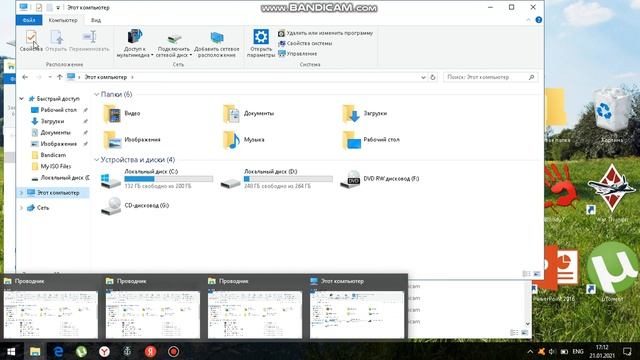
Task: Select the Документы folder icon
Action: pyautogui.click(x=231, y=114)
